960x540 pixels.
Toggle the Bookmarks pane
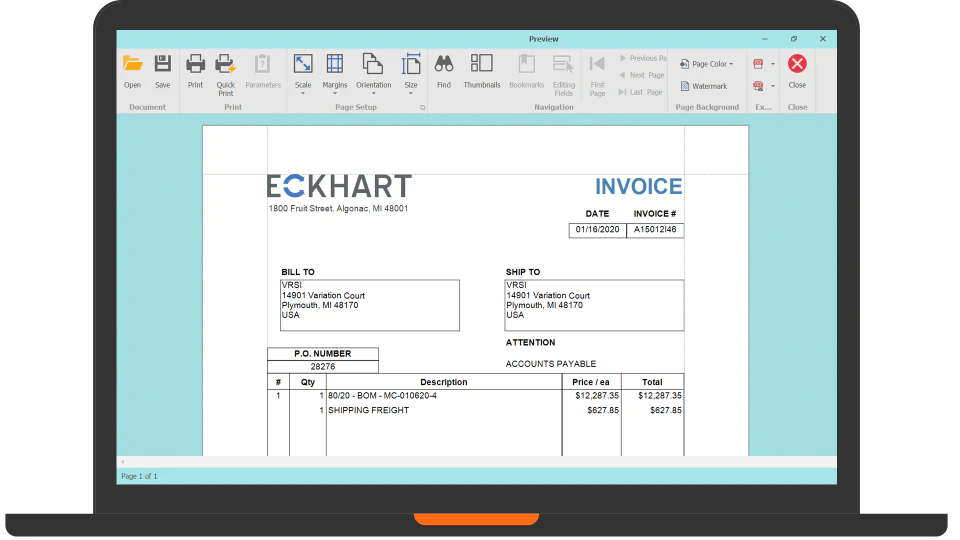pyautogui.click(x=527, y=71)
